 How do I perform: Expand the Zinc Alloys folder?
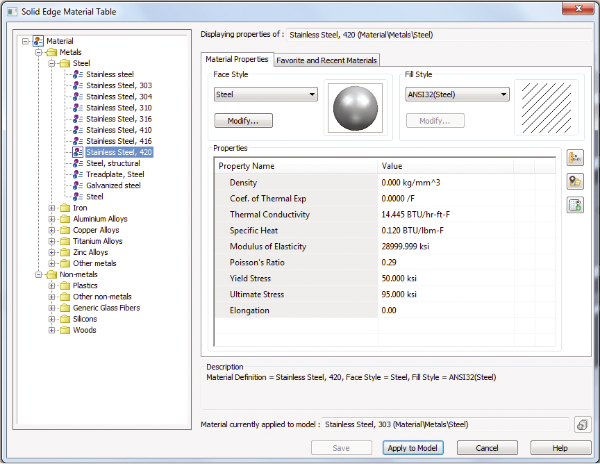(52, 252)
